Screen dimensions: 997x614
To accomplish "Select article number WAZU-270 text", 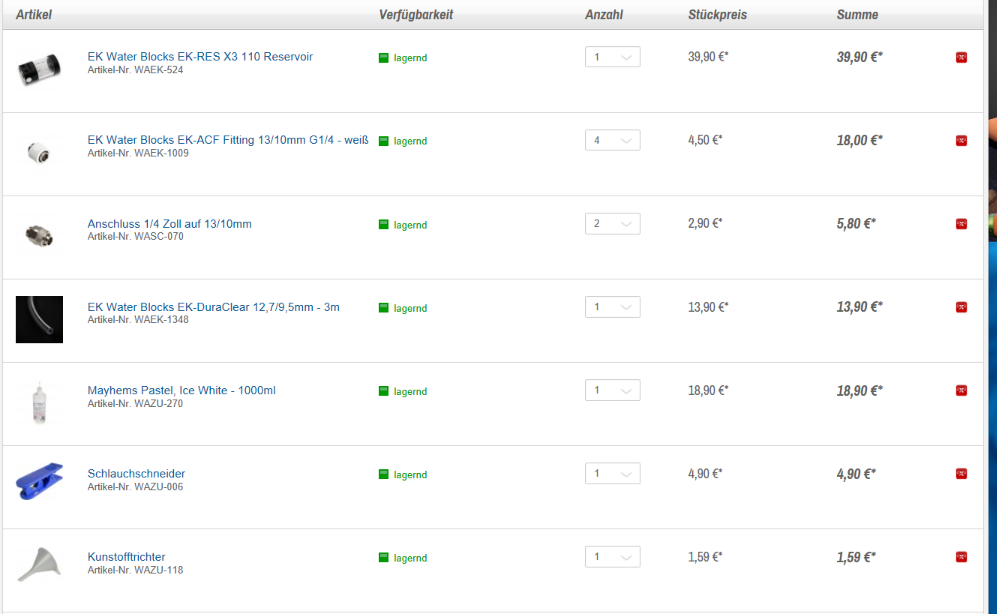I will (x=159, y=404).
